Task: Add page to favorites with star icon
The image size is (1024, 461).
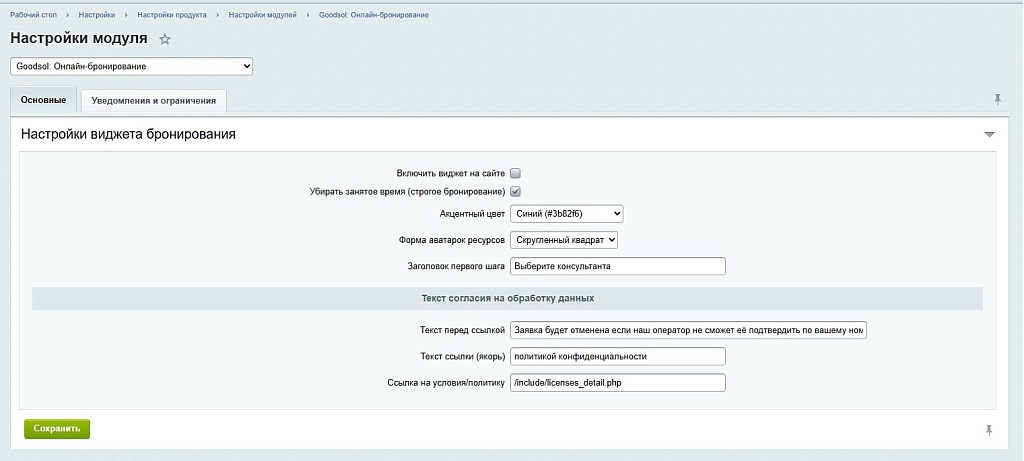Action: 165,39
